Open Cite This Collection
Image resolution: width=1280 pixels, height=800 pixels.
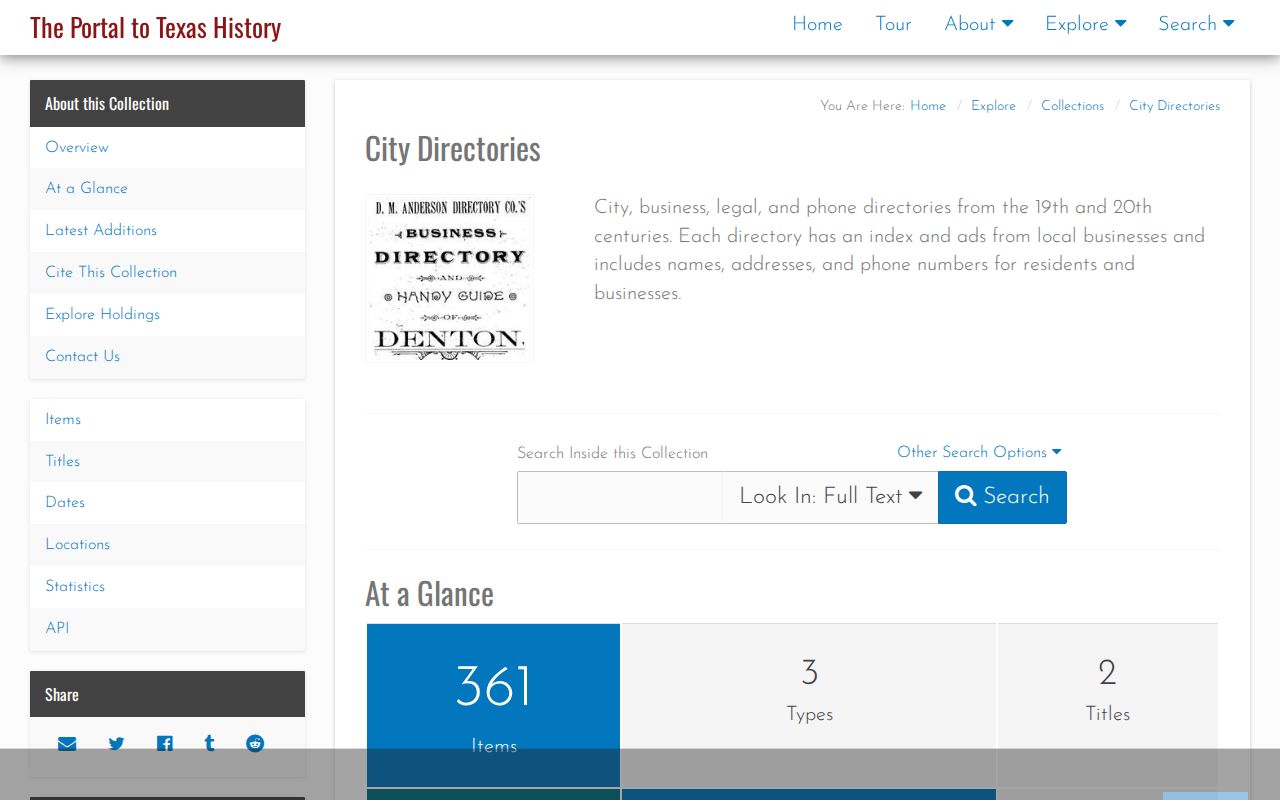pyautogui.click(x=167, y=272)
